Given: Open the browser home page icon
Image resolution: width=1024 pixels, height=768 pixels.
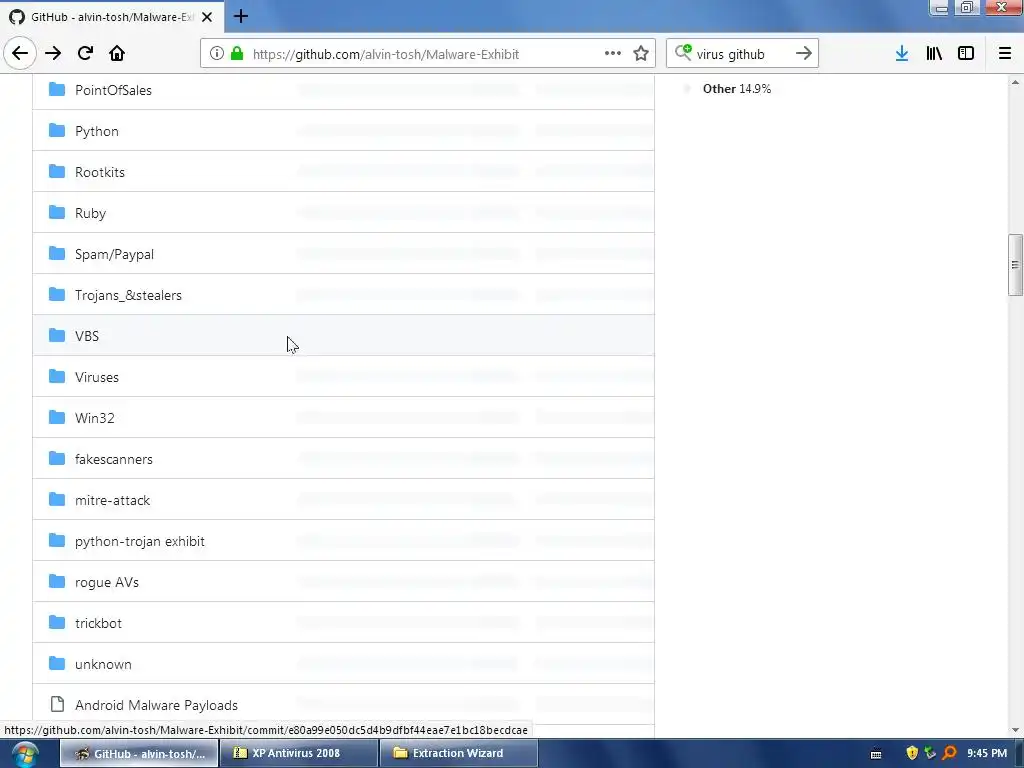Looking at the screenshot, I should click(117, 53).
